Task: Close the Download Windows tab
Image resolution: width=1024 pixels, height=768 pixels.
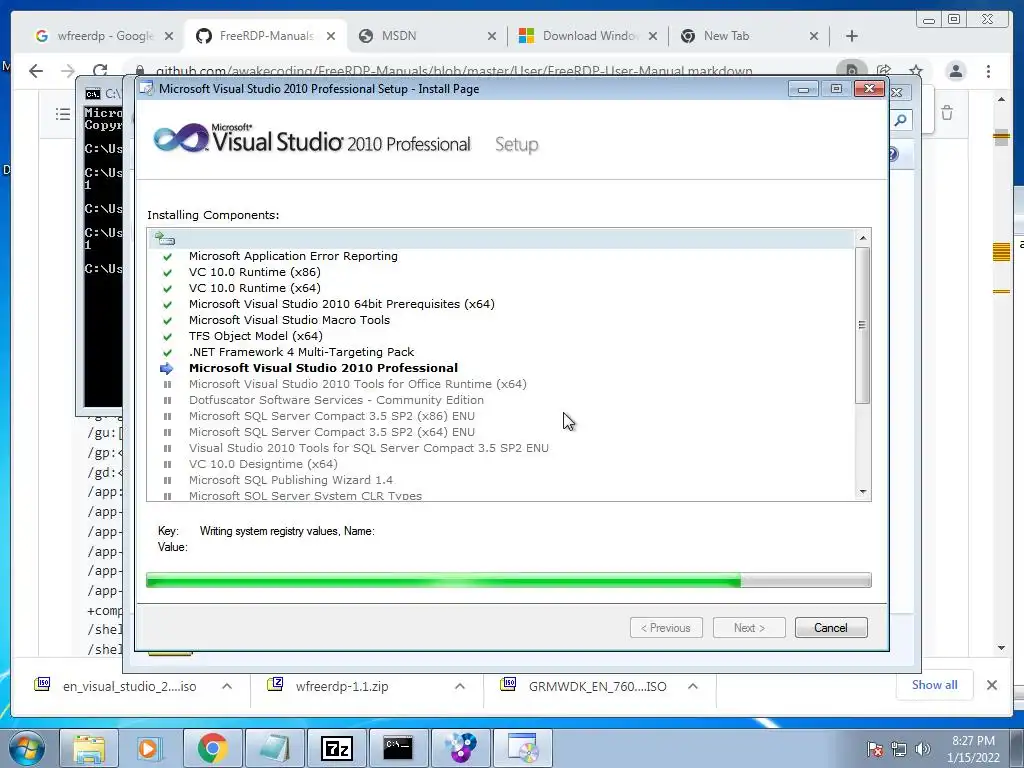Action: [x=652, y=36]
